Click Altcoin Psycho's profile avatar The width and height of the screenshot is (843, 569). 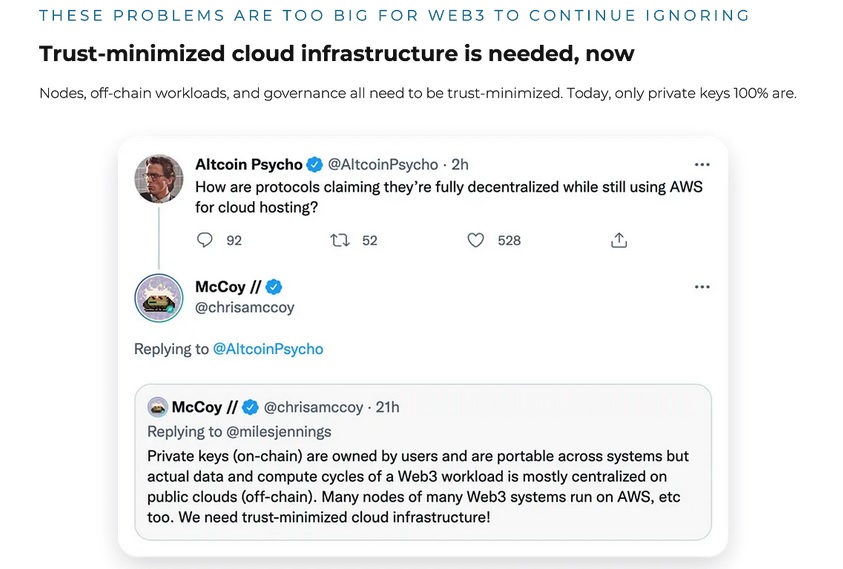(159, 179)
